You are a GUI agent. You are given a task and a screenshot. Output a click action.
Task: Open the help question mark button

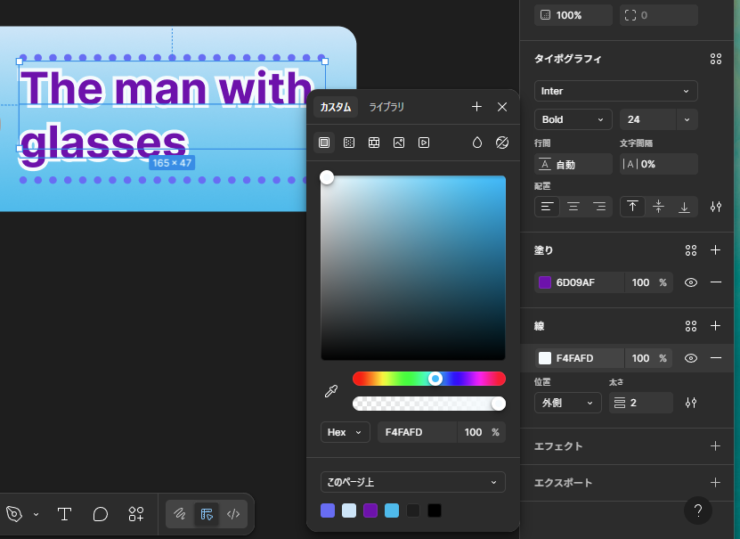[x=698, y=510]
